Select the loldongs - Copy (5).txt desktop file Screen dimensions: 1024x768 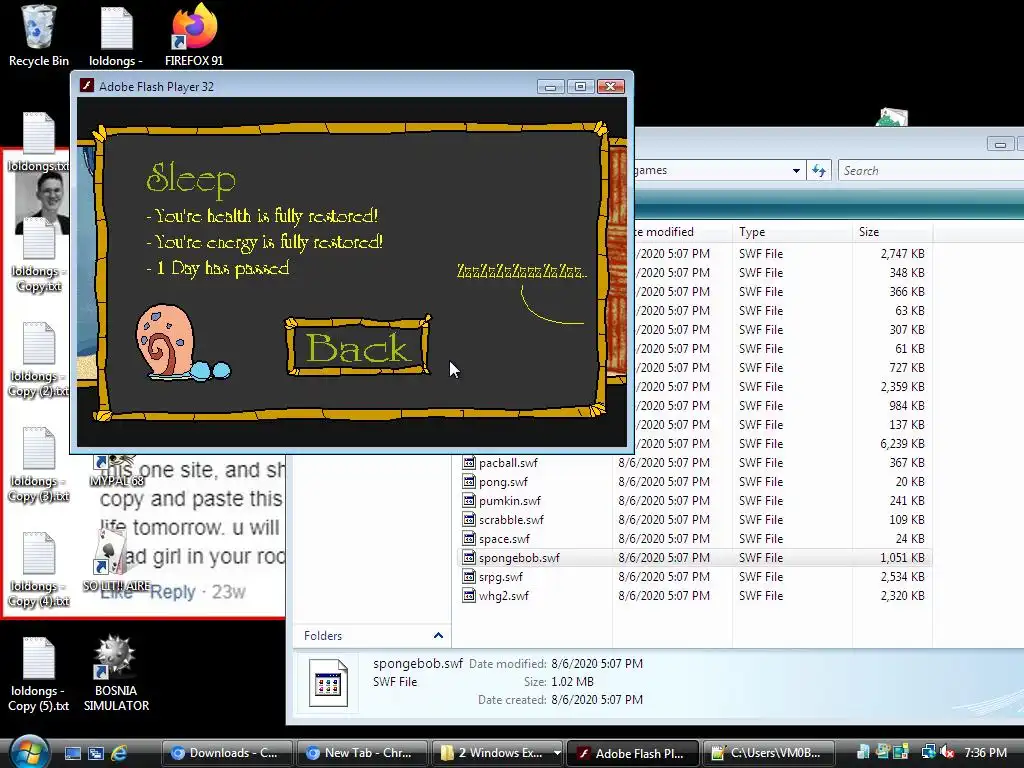pos(39,674)
